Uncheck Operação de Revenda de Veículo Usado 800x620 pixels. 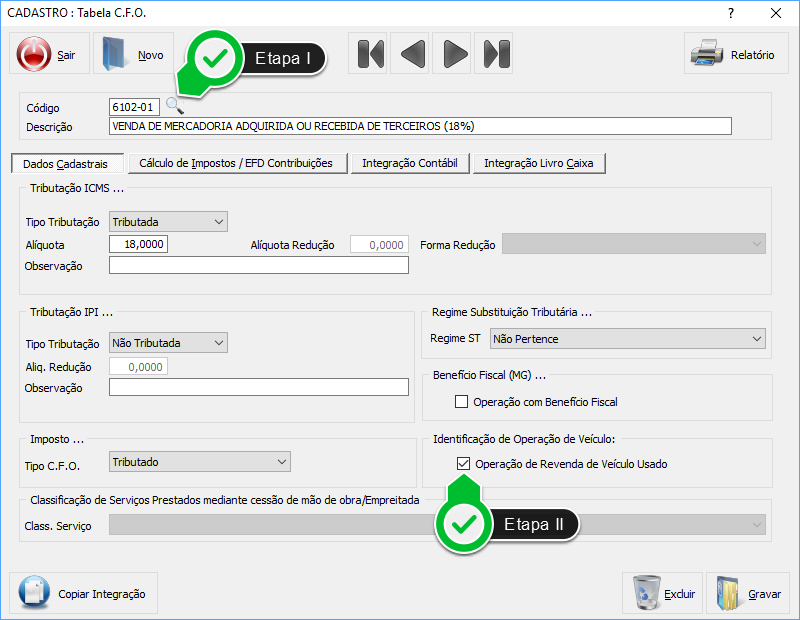pyautogui.click(x=463, y=464)
